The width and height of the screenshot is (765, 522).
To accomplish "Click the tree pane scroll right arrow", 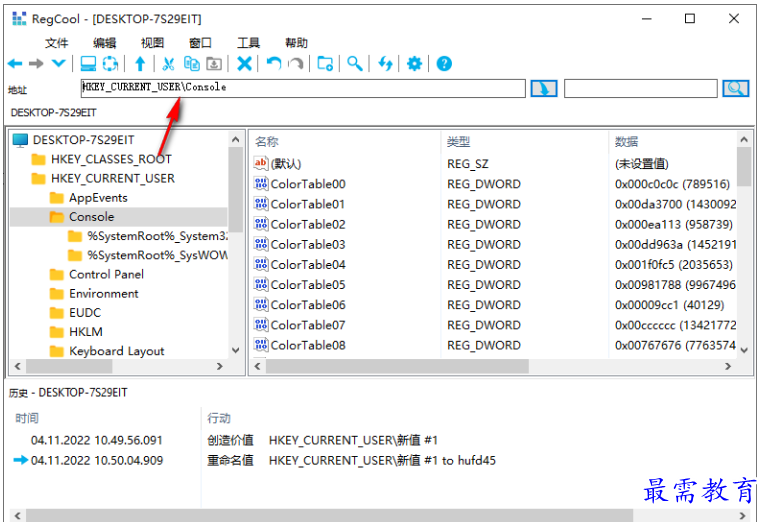I will [220, 366].
